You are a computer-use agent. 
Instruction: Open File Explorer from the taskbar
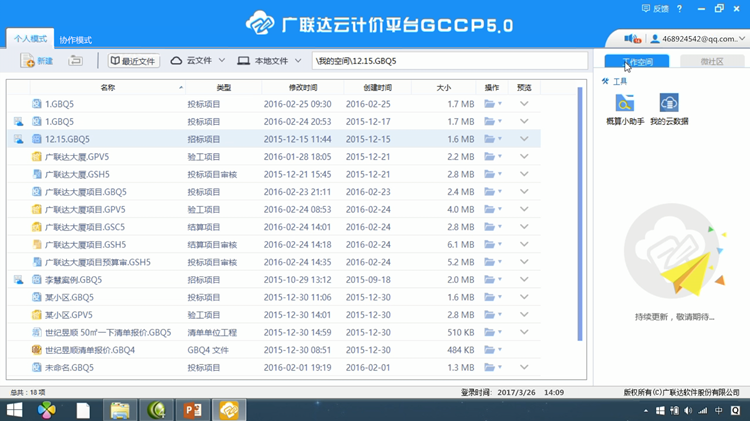point(120,410)
